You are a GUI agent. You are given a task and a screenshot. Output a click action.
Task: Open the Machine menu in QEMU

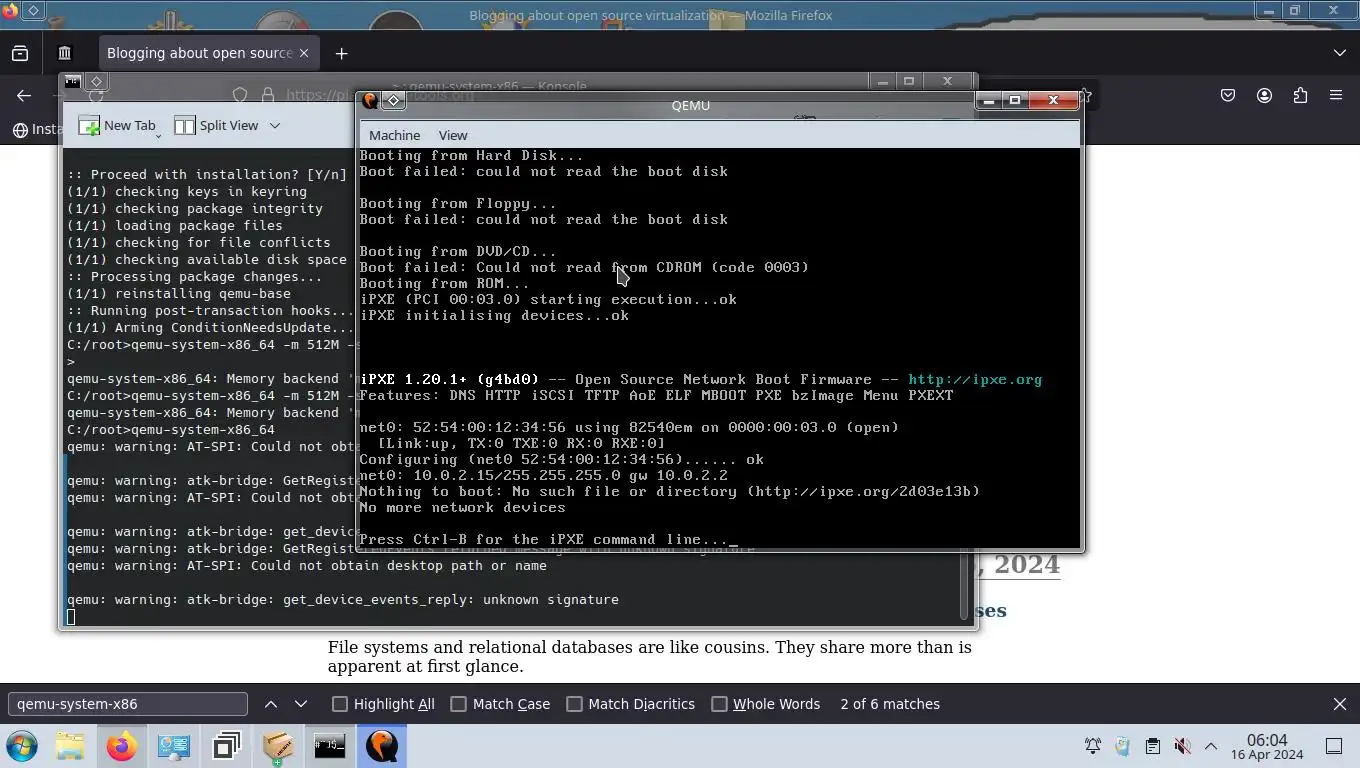[x=394, y=135]
